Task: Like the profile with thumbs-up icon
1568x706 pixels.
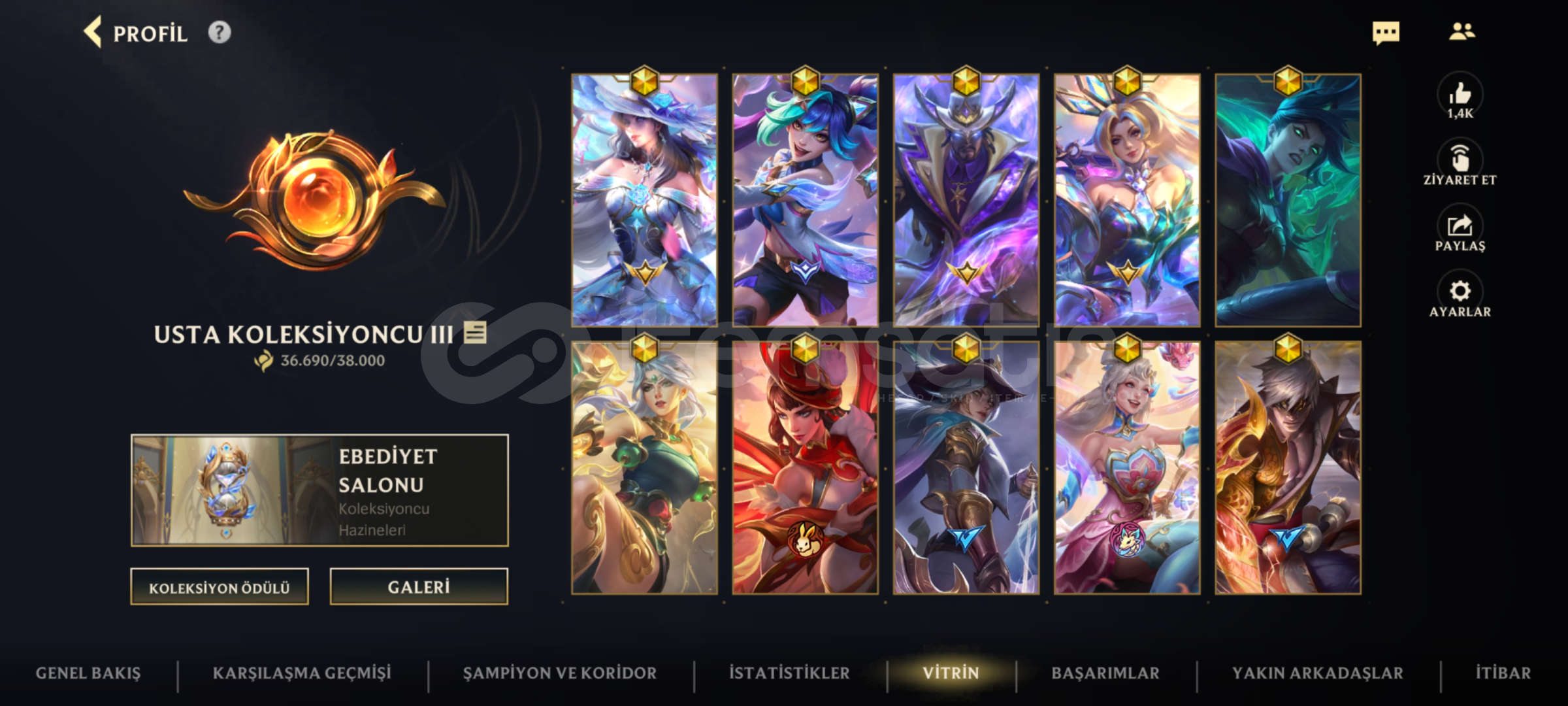Action: click(x=1460, y=95)
